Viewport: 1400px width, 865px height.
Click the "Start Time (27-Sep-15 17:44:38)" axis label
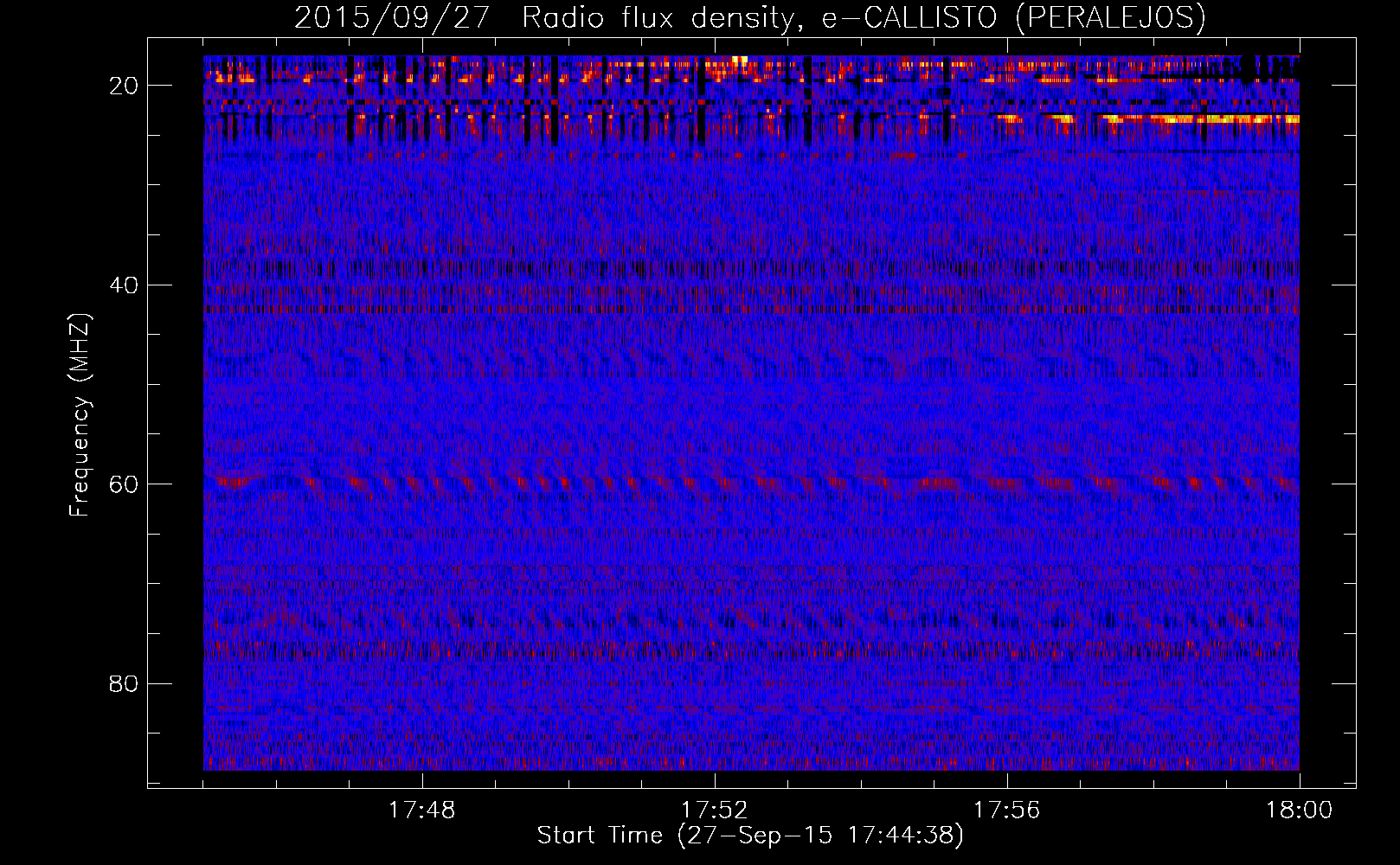coord(750,836)
